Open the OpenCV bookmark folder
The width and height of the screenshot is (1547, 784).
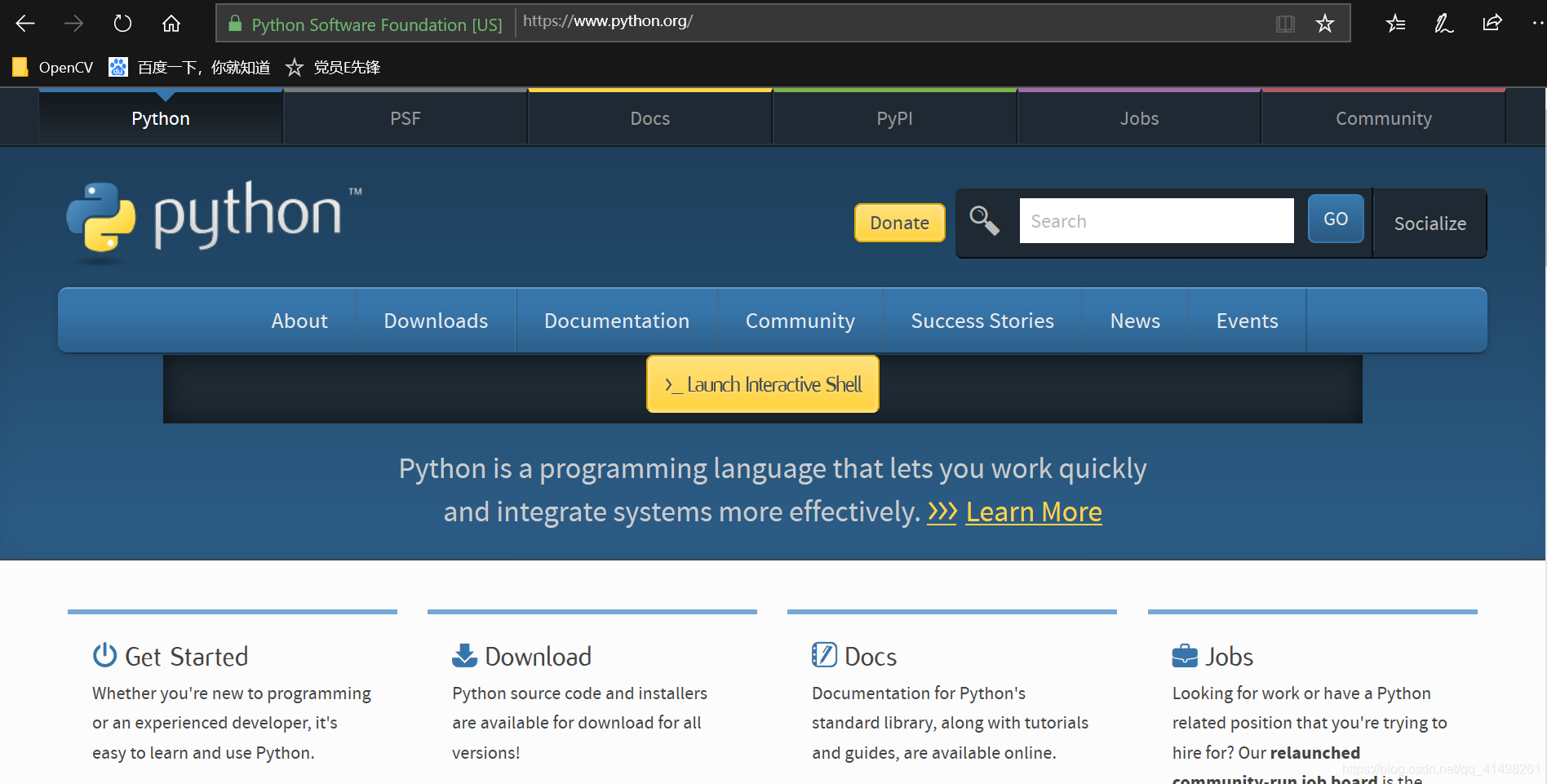[52, 67]
